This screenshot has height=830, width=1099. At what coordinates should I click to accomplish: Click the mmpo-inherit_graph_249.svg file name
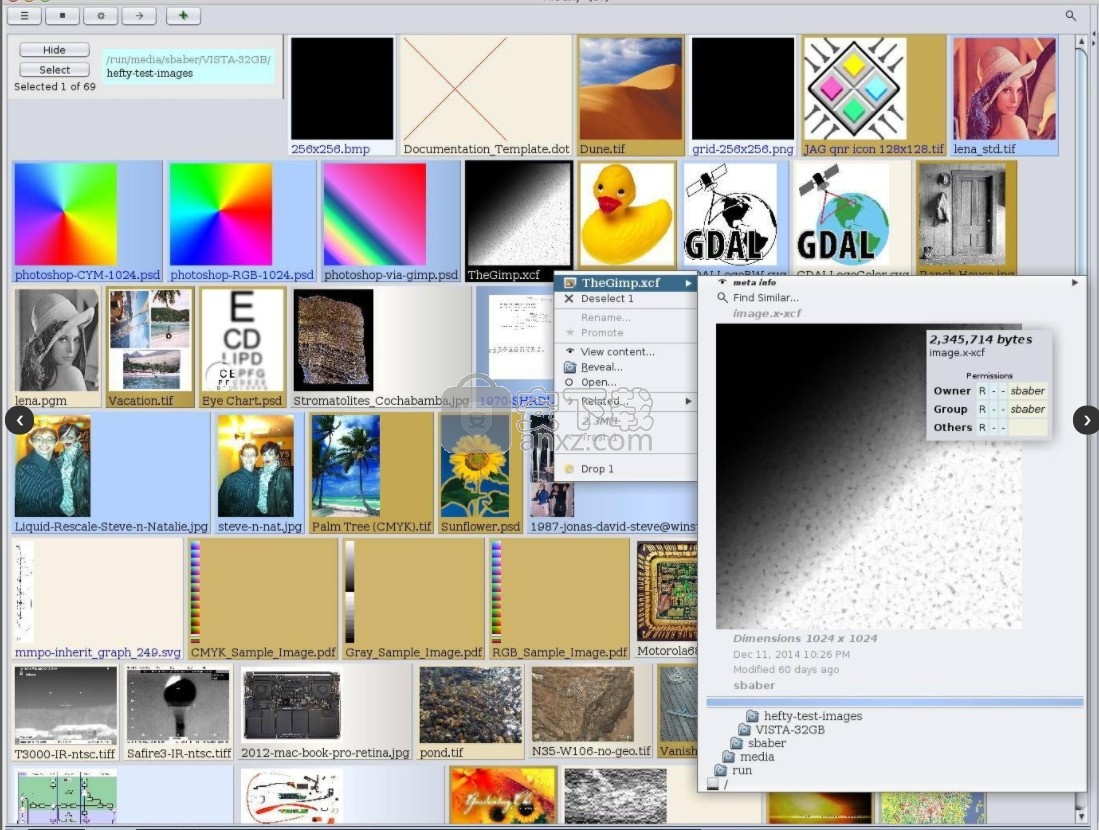pos(97,653)
